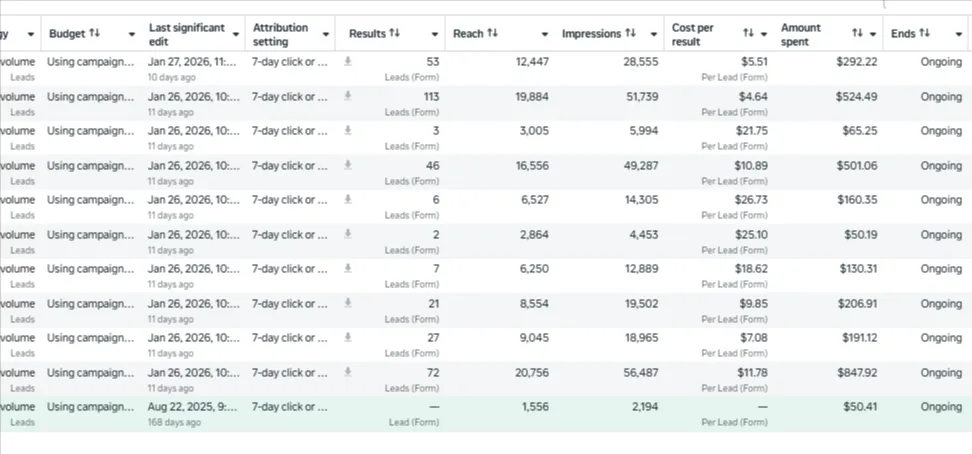Image resolution: width=972 pixels, height=454 pixels.
Task: Sort by Budget using its sort arrows
Action: coord(95,33)
